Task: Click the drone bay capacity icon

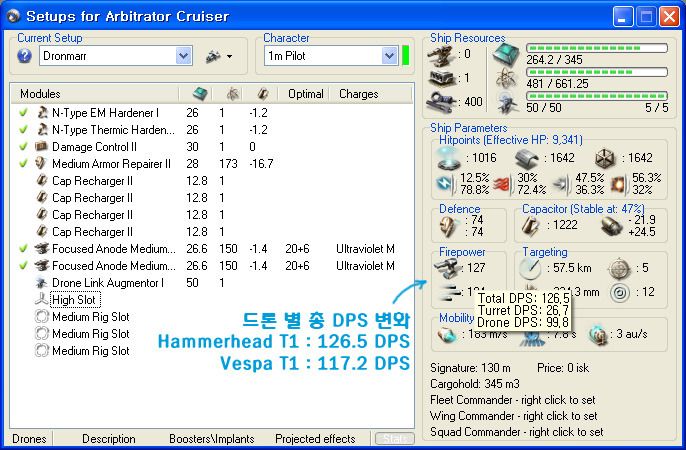Action: pyautogui.click(x=442, y=102)
